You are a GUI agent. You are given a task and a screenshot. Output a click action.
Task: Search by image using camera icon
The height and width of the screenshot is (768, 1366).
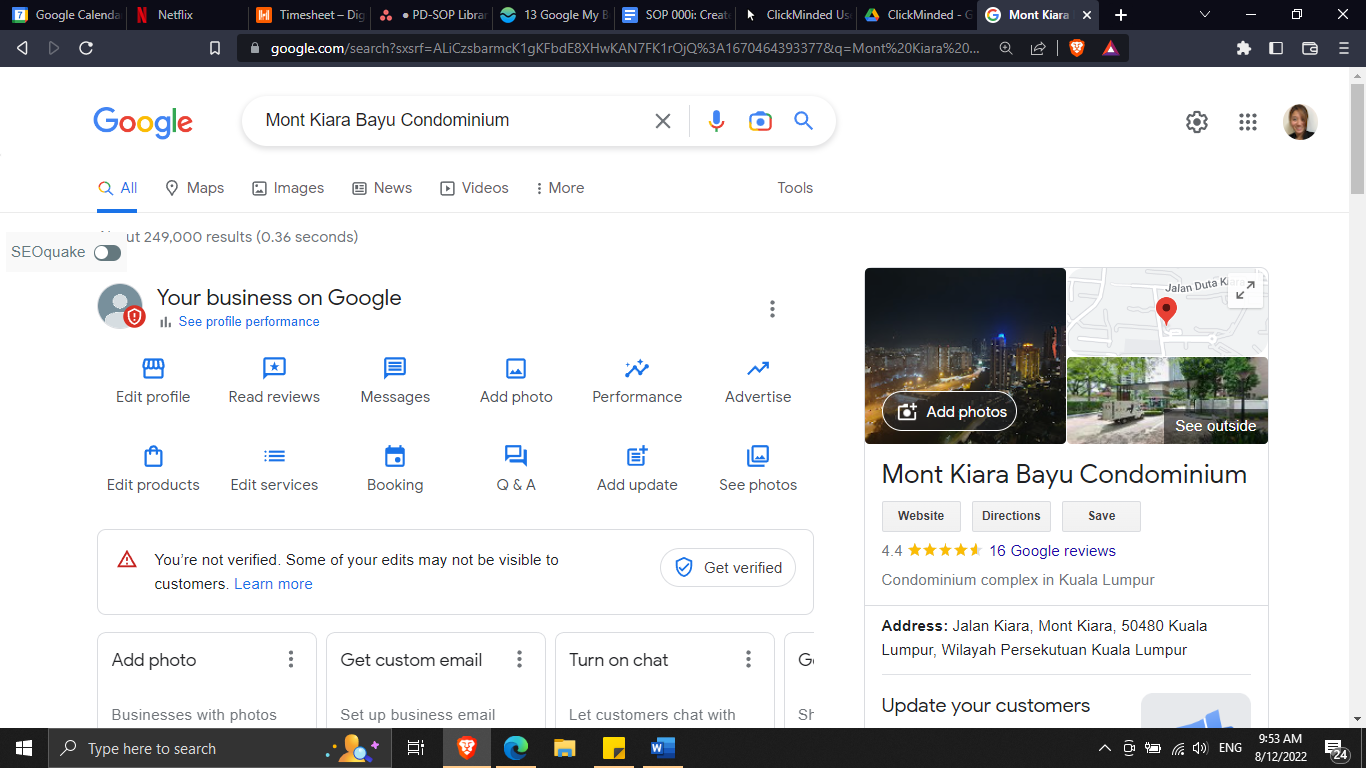point(760,121)
